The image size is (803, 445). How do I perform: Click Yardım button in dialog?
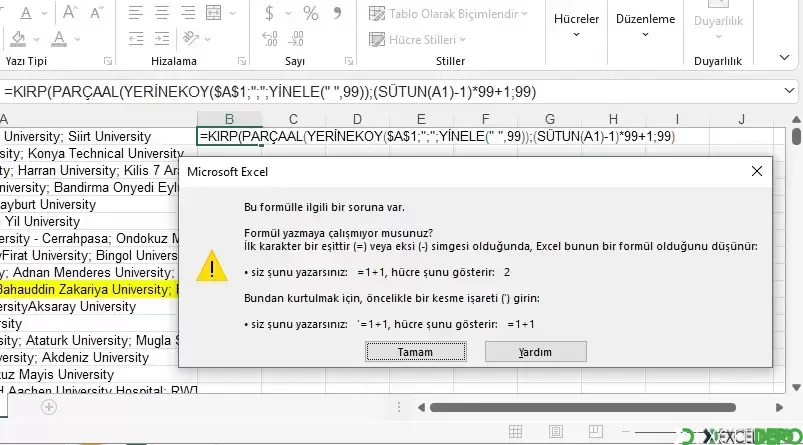(535, 352)
